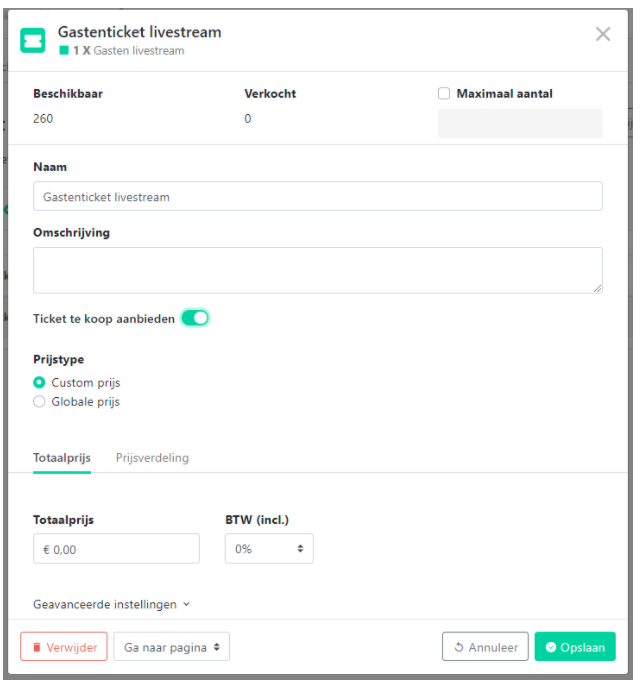Select the Totaalprijs tab
641x687 pixels.
pos(62,458)
